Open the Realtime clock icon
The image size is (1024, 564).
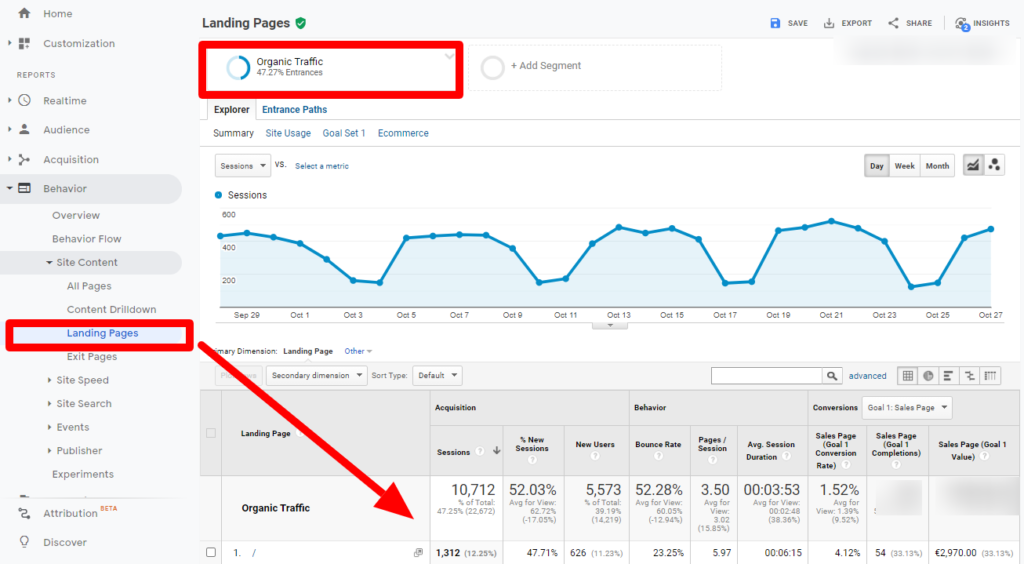point(24,101)
